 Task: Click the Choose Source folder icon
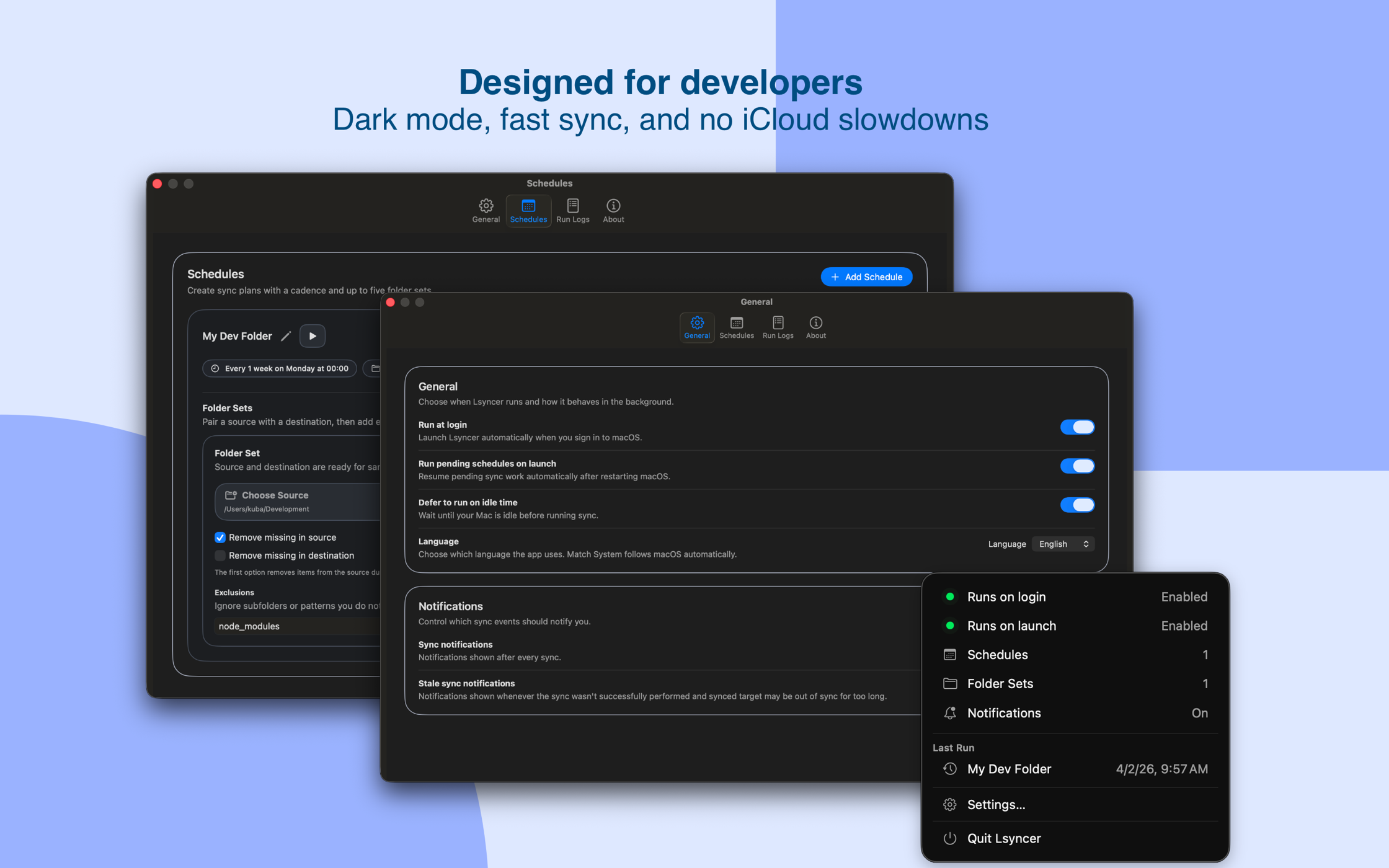point(231,495)
